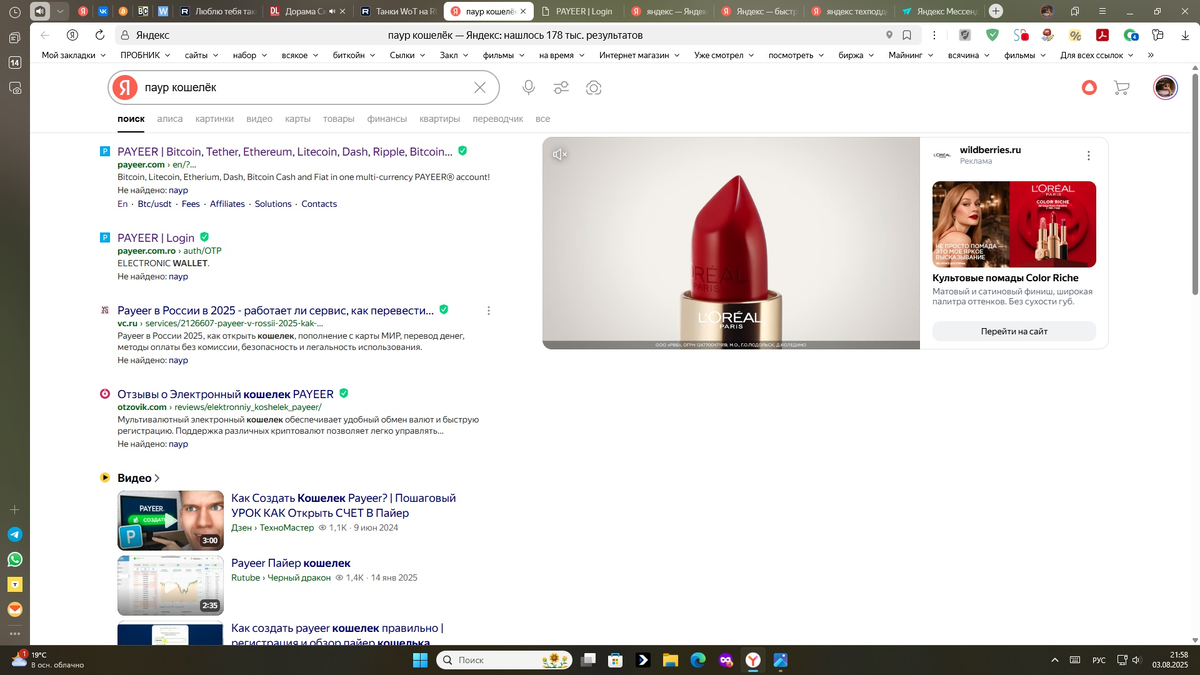Open search settings sliders icon
1200x675 pixels.
click(x=561, y=88)
